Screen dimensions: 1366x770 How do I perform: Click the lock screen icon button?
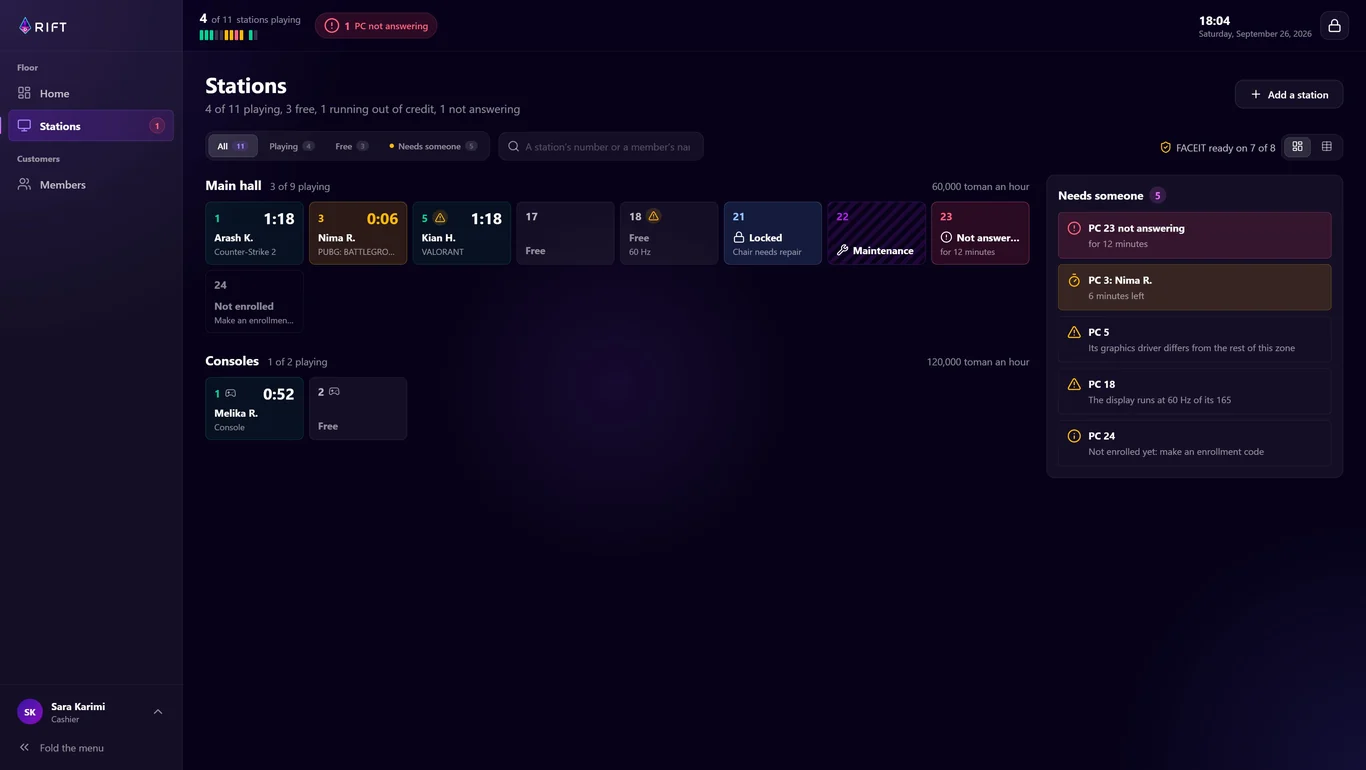[x=1334, y=26]
